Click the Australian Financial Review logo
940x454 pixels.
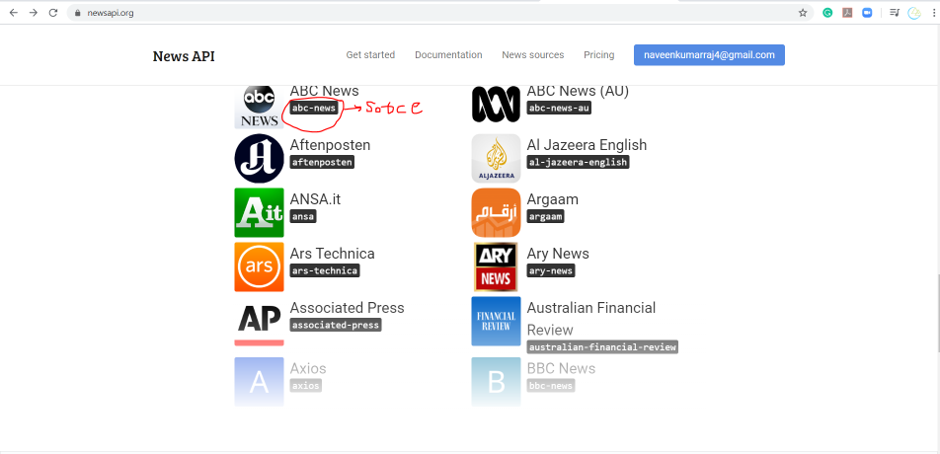(496, 321)
